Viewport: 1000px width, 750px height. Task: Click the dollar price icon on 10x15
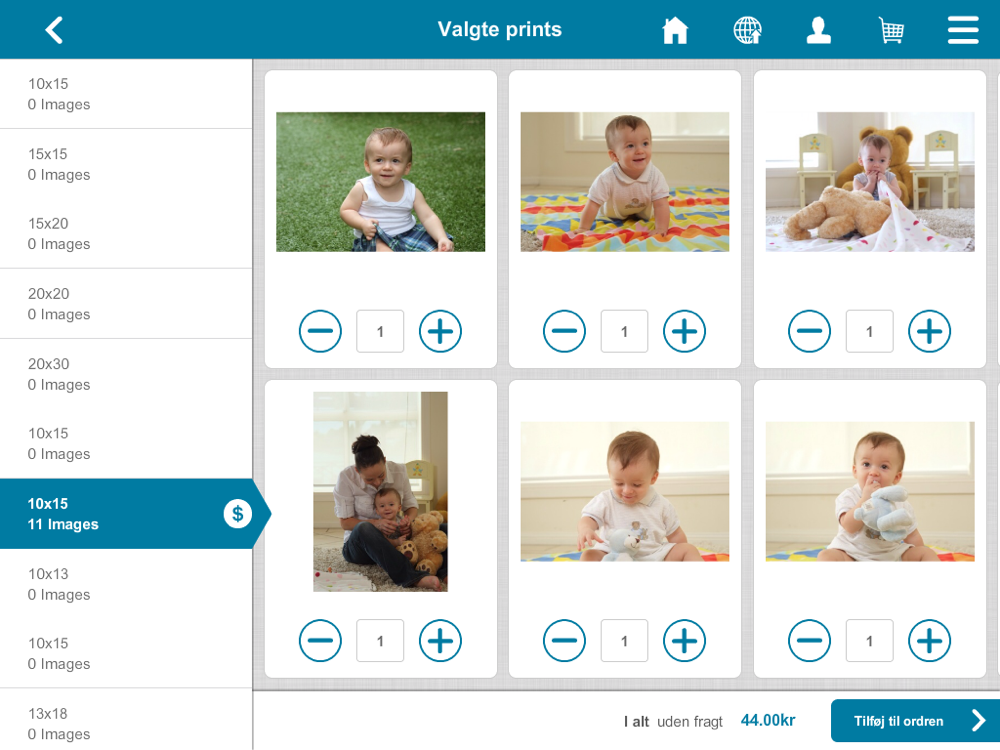(x=238, y=513)
